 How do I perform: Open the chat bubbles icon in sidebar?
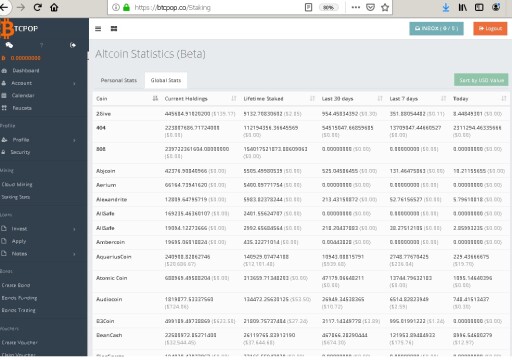tap(9, 45)
